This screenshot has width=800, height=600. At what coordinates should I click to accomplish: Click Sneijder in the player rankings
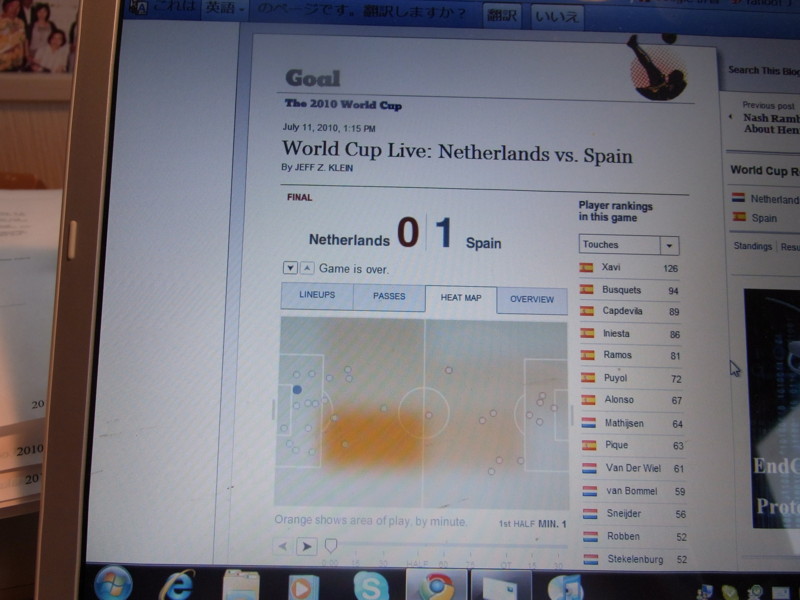[623, 513]
